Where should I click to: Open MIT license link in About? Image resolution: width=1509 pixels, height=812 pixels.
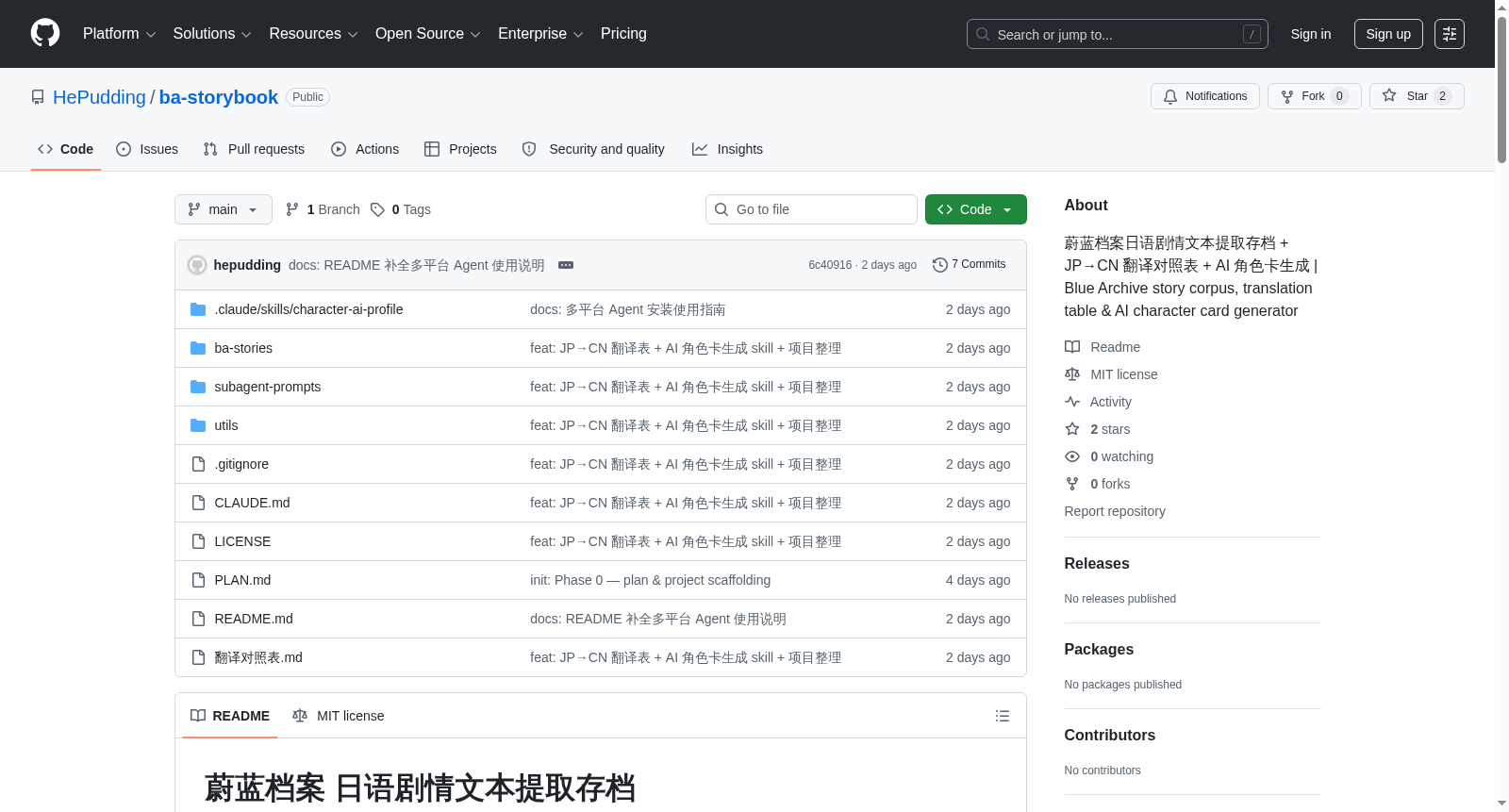pyautogui.click(x=1111, y=374)
